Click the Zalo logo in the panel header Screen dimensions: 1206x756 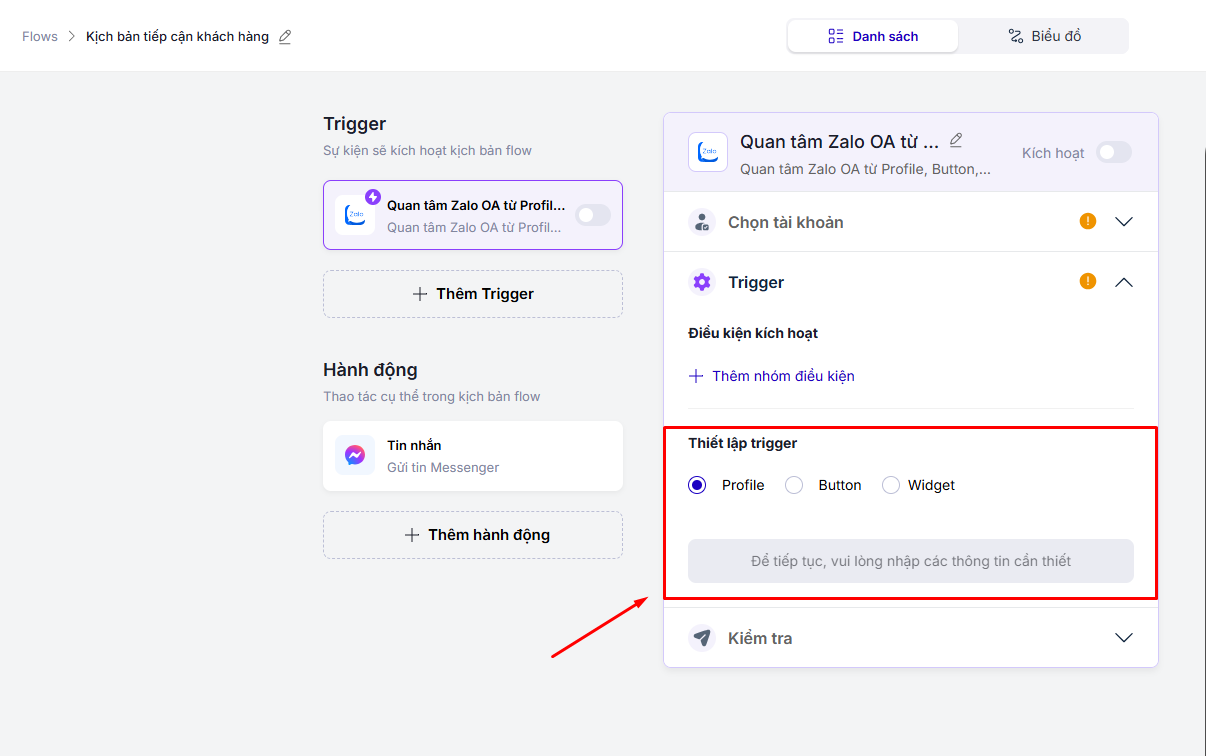tap(708, 152)
